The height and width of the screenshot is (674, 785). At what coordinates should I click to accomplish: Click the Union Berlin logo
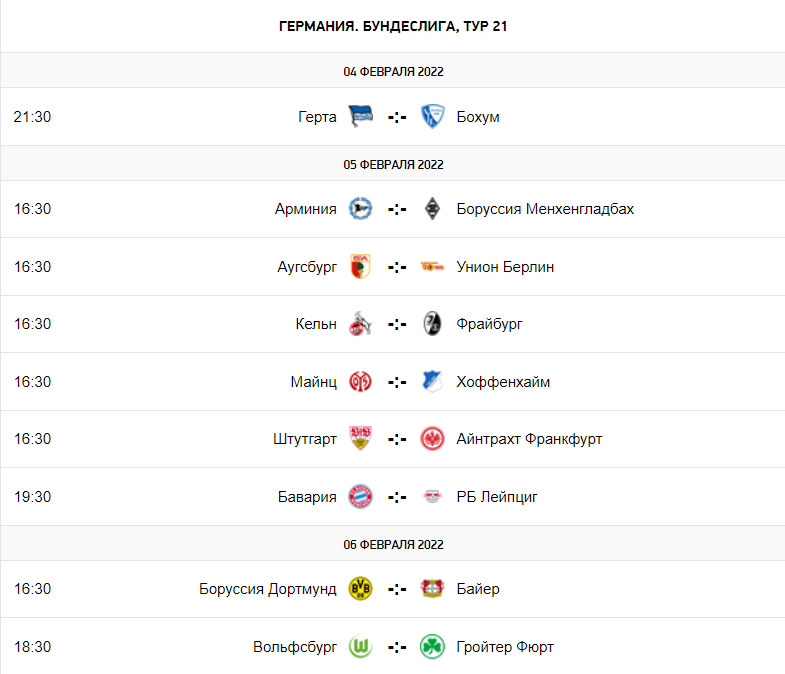(432, 267)
